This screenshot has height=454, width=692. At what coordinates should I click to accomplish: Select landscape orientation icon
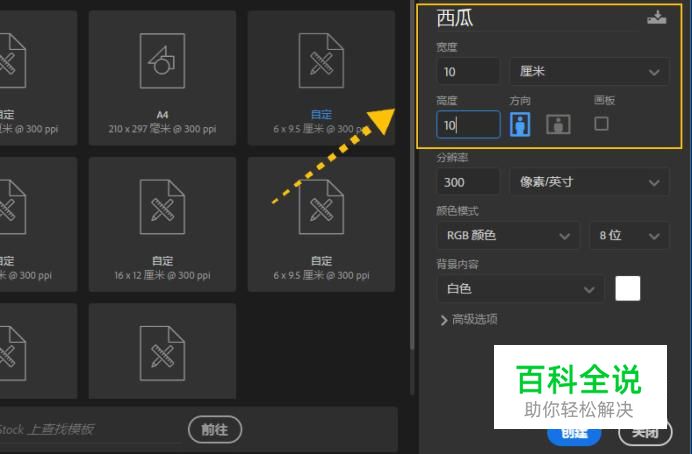558,124
